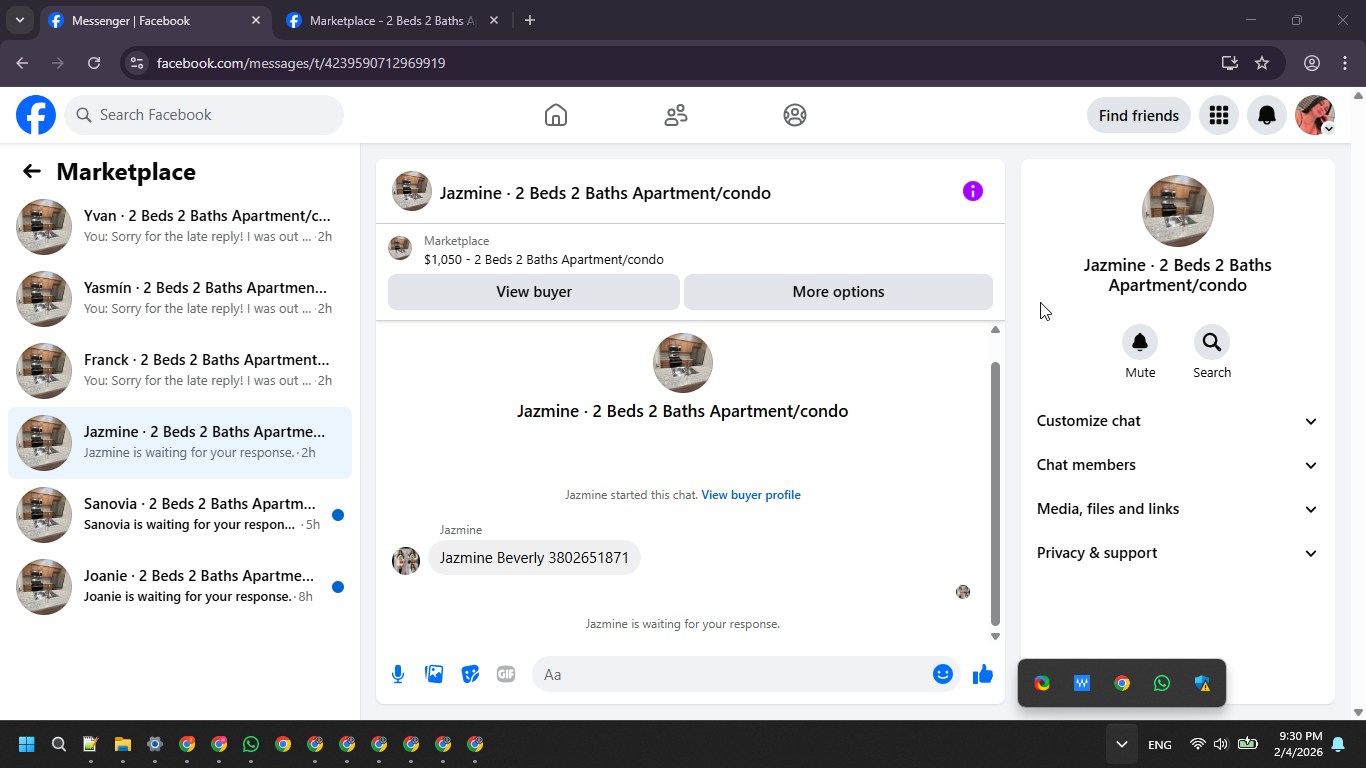Click the Search Facebook field
The height and width of the screenshot is (768, 1366).
[204, 115]
